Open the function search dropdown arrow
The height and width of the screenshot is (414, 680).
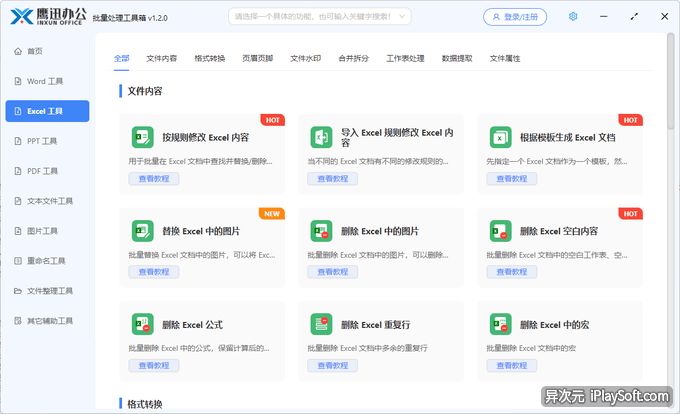click(x=402, y=16)
